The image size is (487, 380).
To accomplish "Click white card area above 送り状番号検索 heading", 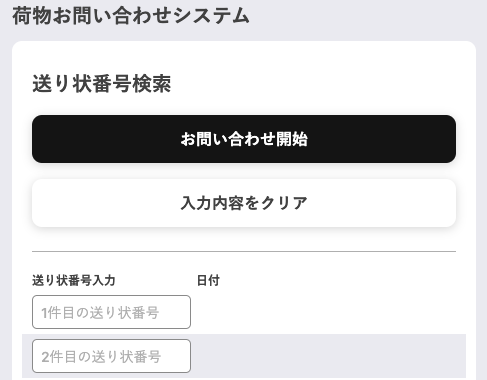I will coord(244,57).
